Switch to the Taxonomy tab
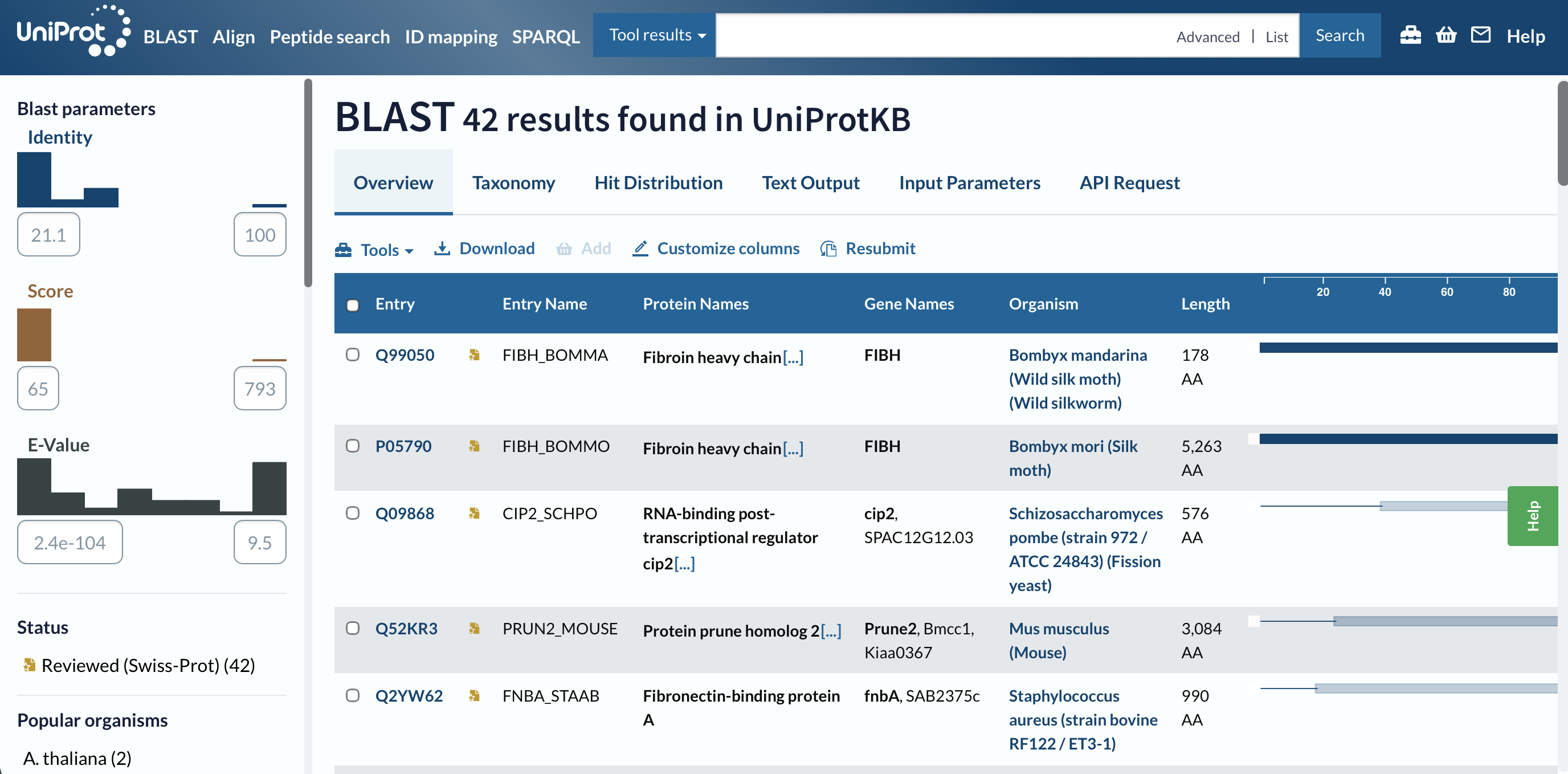This screenshot has height=774, width=1568. [x=514, y=183]
